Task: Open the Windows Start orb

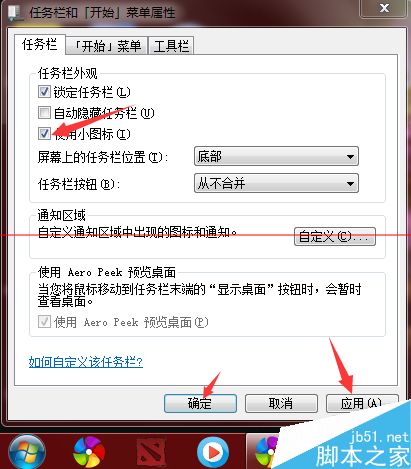Action: [x=27, y=453]
